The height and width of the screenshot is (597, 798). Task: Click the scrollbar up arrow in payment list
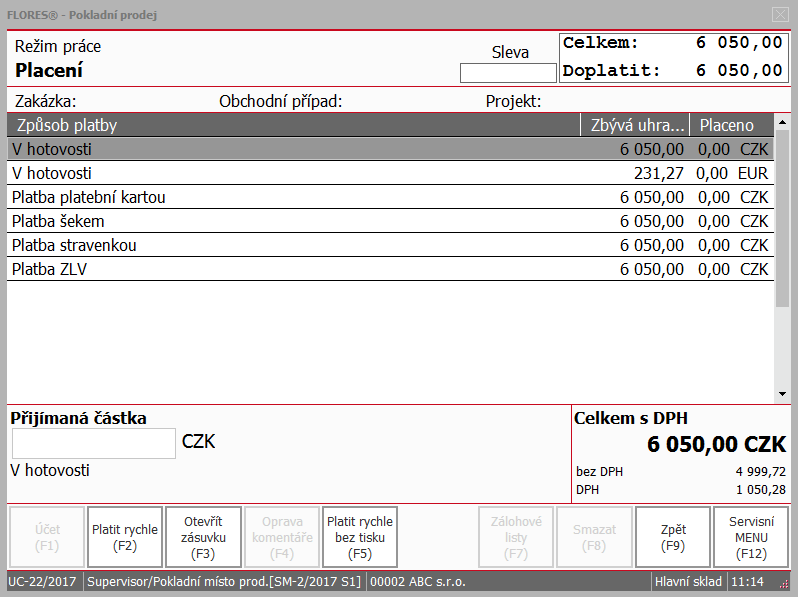coord(782,122)
